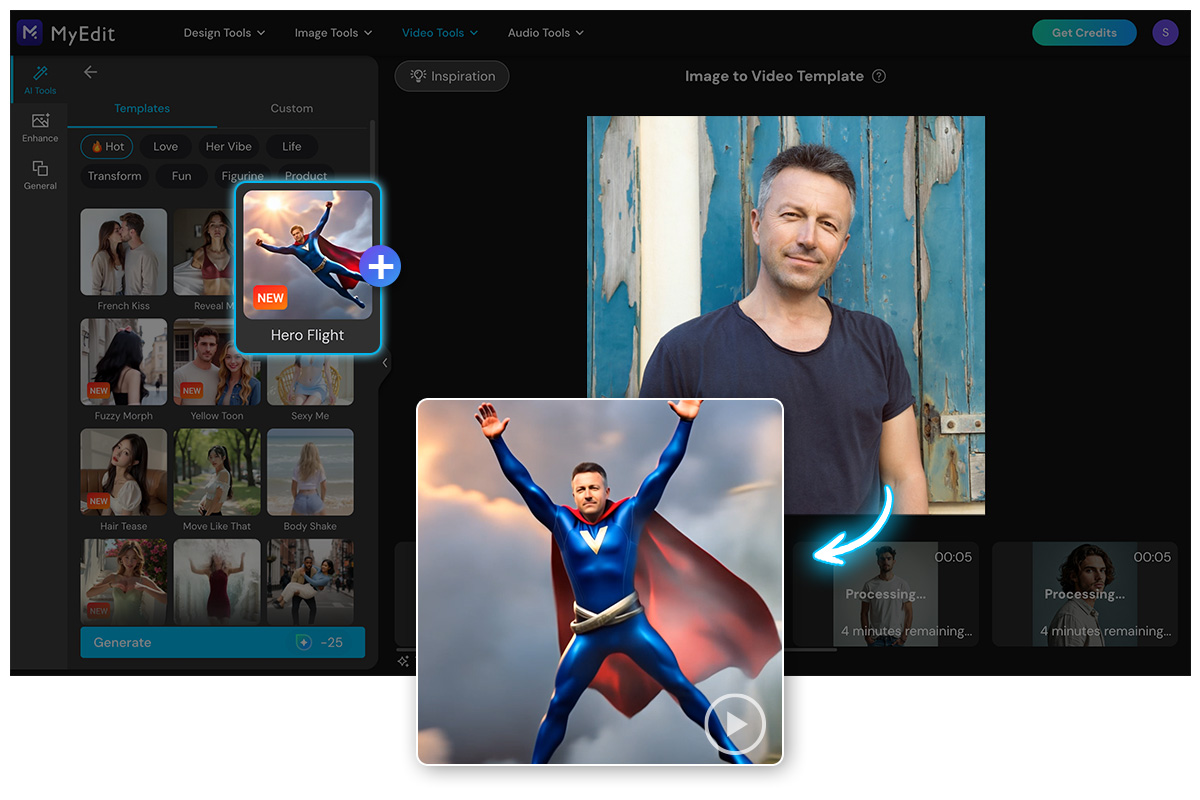This screenshot has height=800, width=1200.
Task: Click the plus icon on Hero Flight template
Action: (x=380, y=266)
